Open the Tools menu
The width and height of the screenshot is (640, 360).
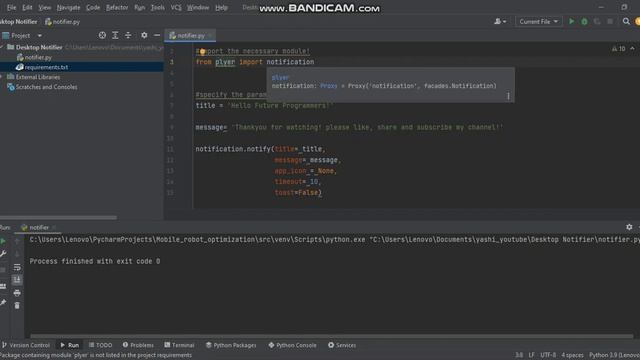tap(158, 7)
